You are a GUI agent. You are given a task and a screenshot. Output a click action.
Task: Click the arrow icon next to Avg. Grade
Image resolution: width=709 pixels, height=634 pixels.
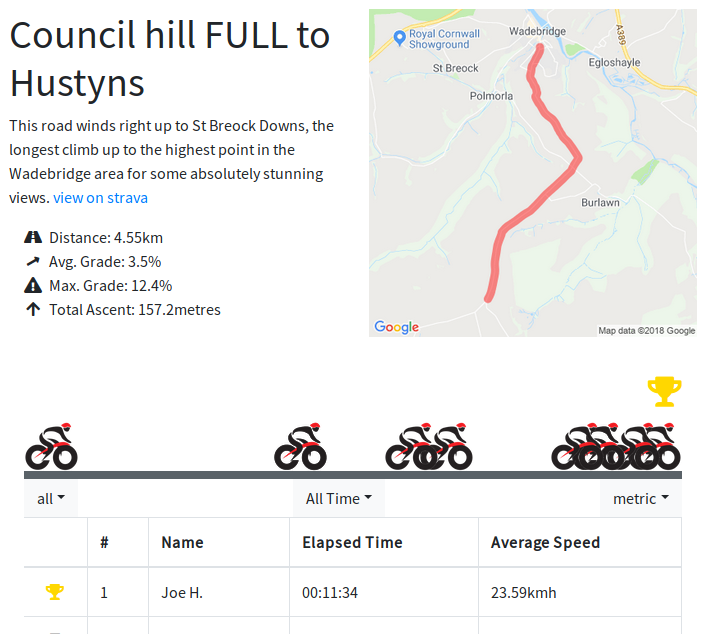tap(33, 262)
